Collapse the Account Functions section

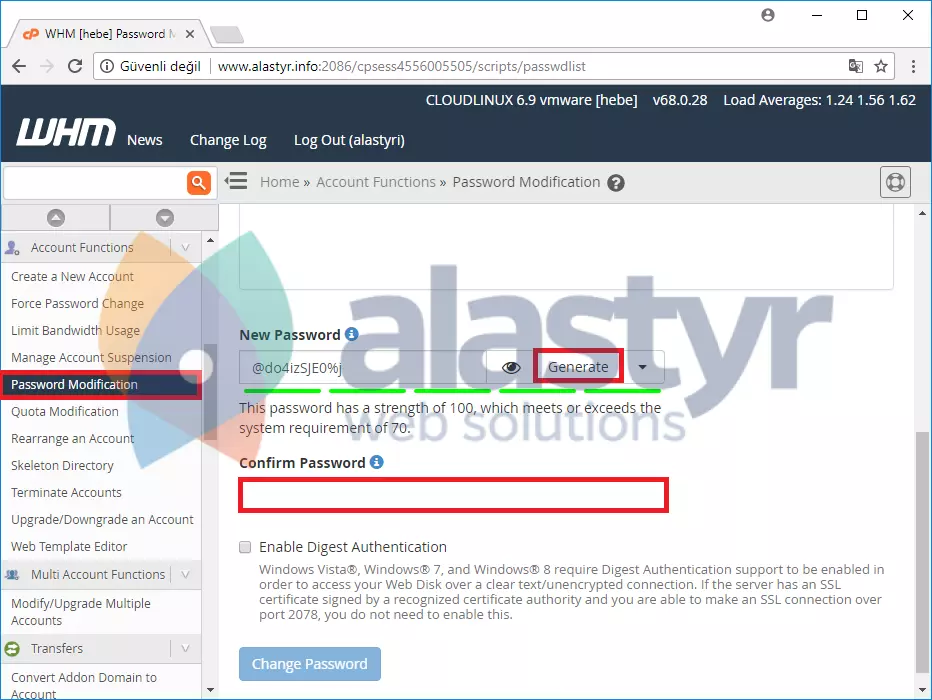click(x=185, y=247)
